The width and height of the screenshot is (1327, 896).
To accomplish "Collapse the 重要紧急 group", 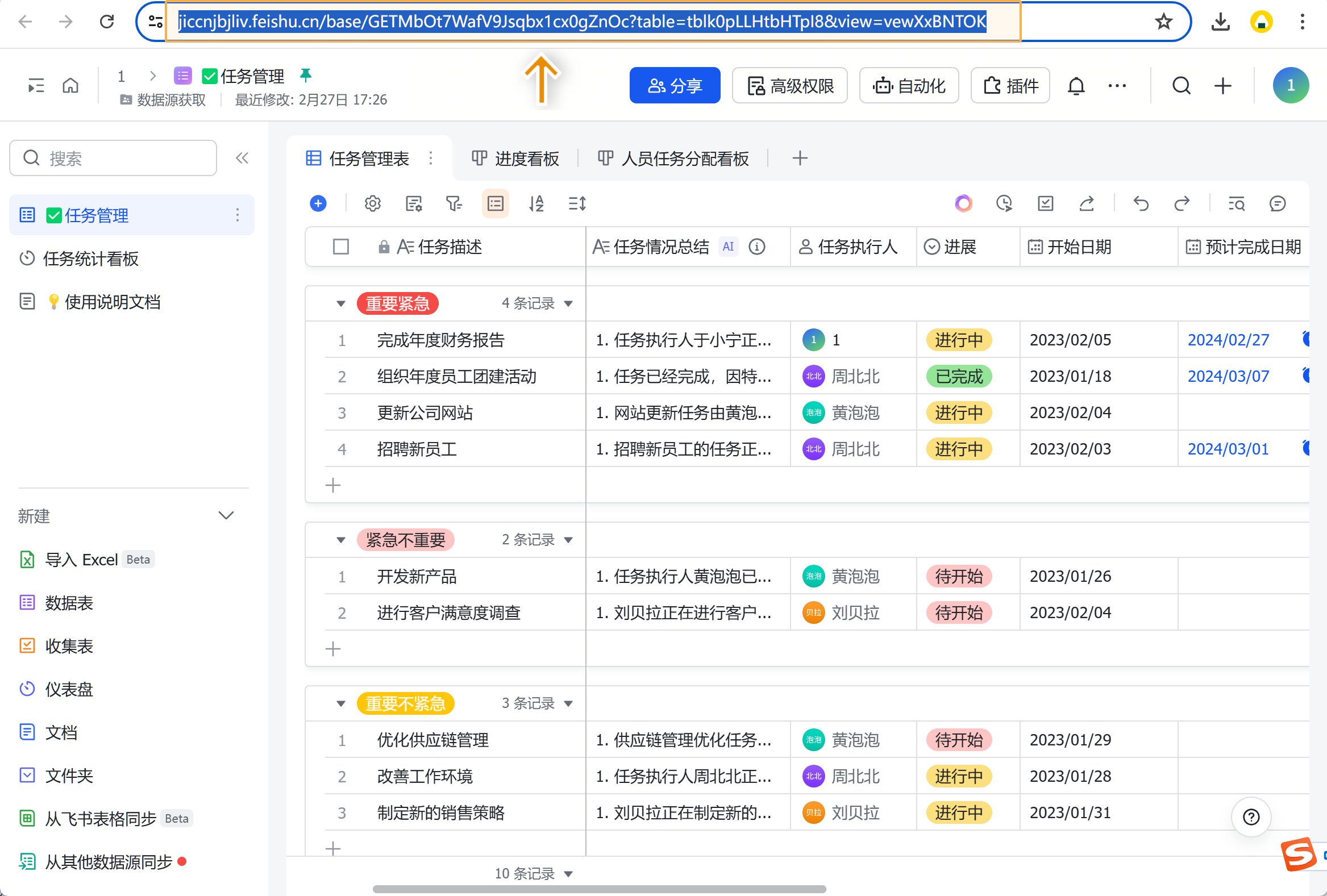I will click(341, 303).
